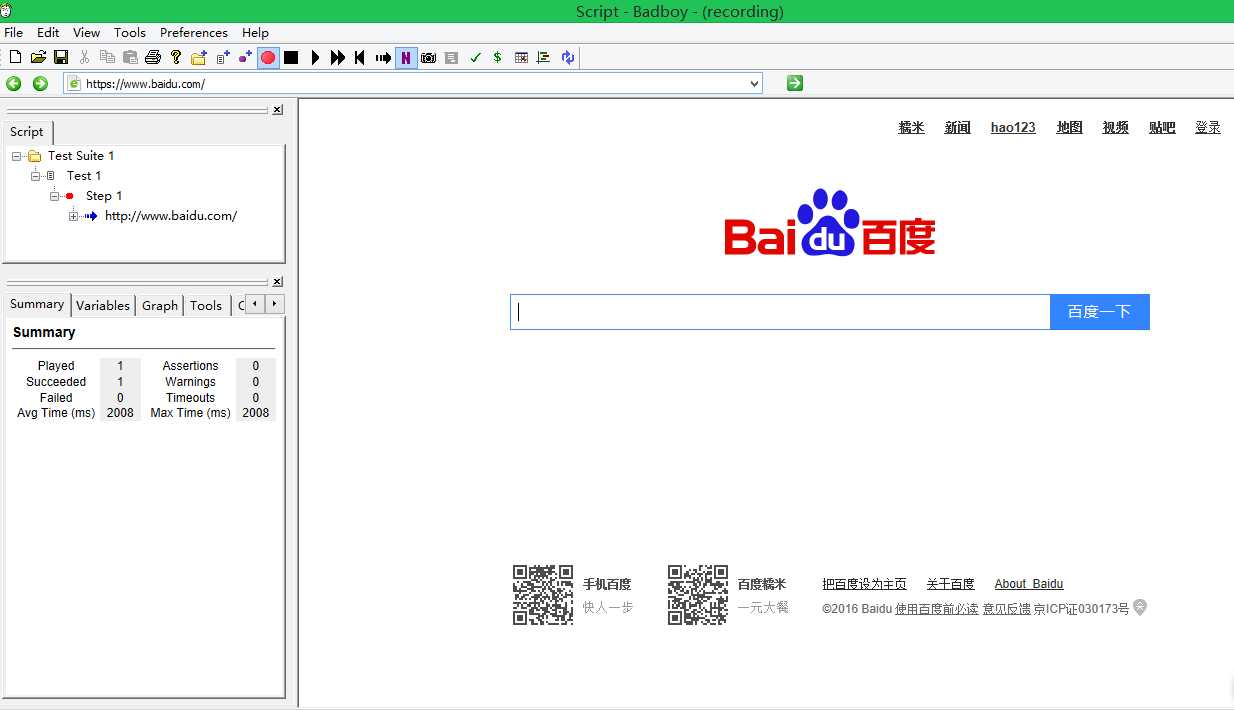The width and height of the screenshot is (1234, 710).
Task: Add a new Test with the toolbar icon
Action: [222, 58]
